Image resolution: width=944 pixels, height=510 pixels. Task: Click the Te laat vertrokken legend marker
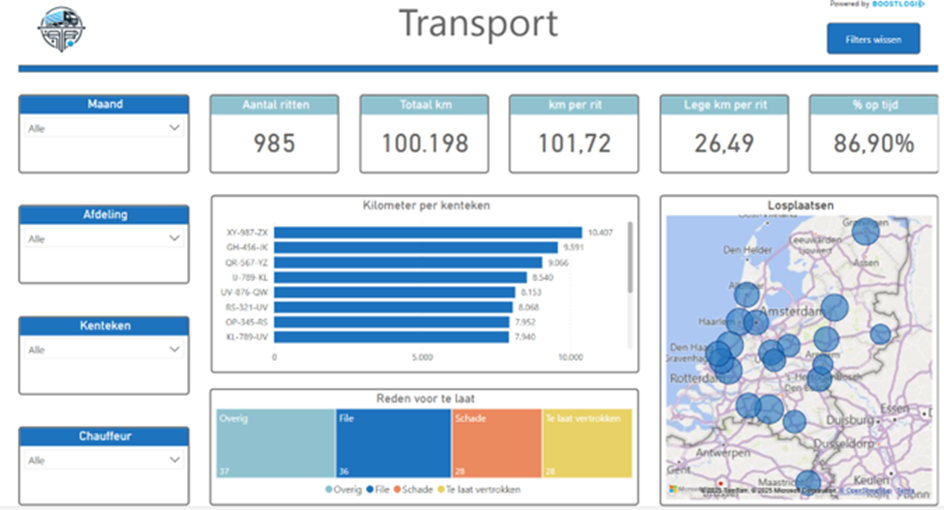click(441, 490)
